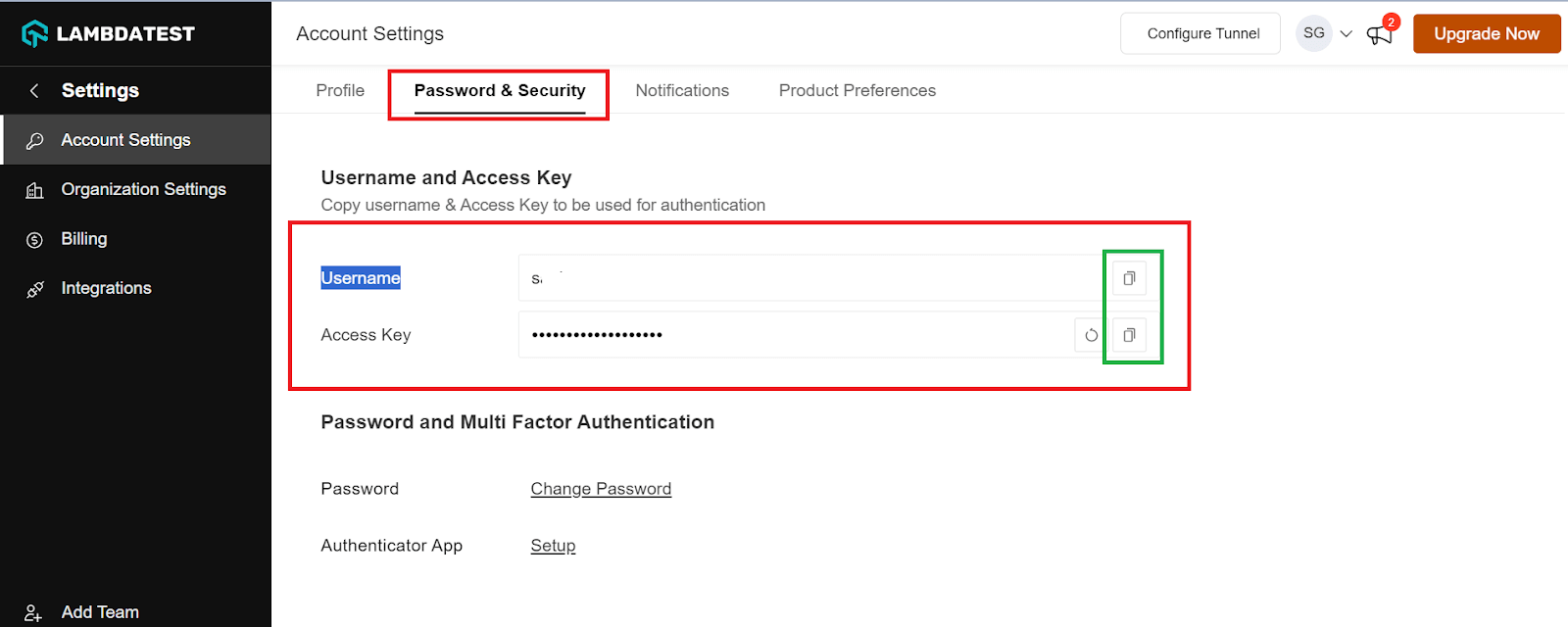Open the Notifications tab
The width and height of the screenshot is (1568, 627).
[x=682, y=90]
